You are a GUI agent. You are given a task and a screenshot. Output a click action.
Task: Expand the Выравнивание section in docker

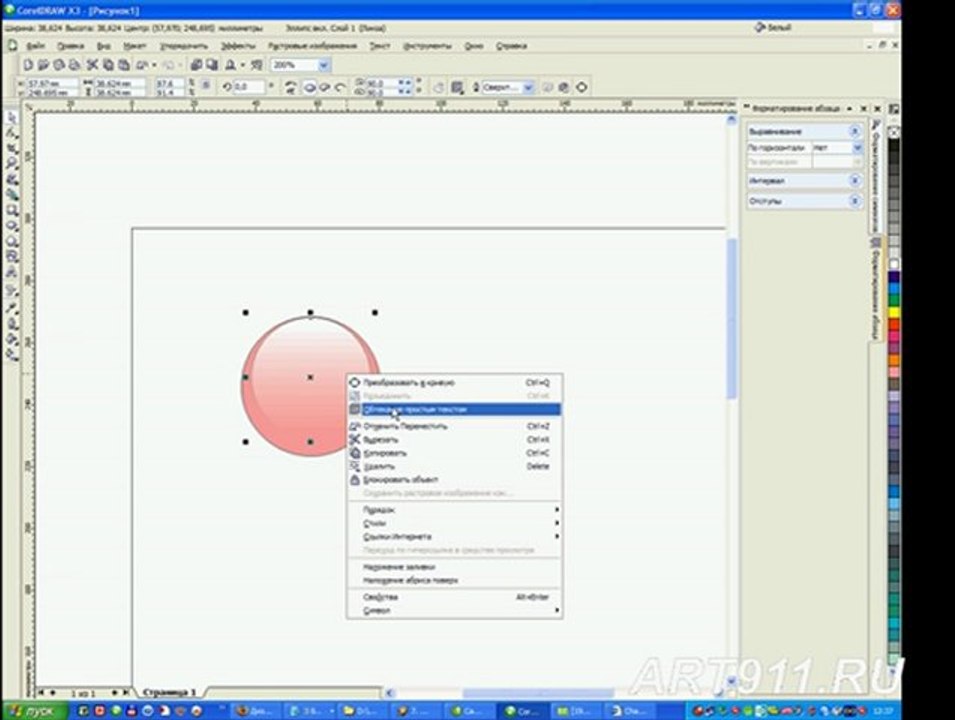pyautogui.click(x=855, y=131)
